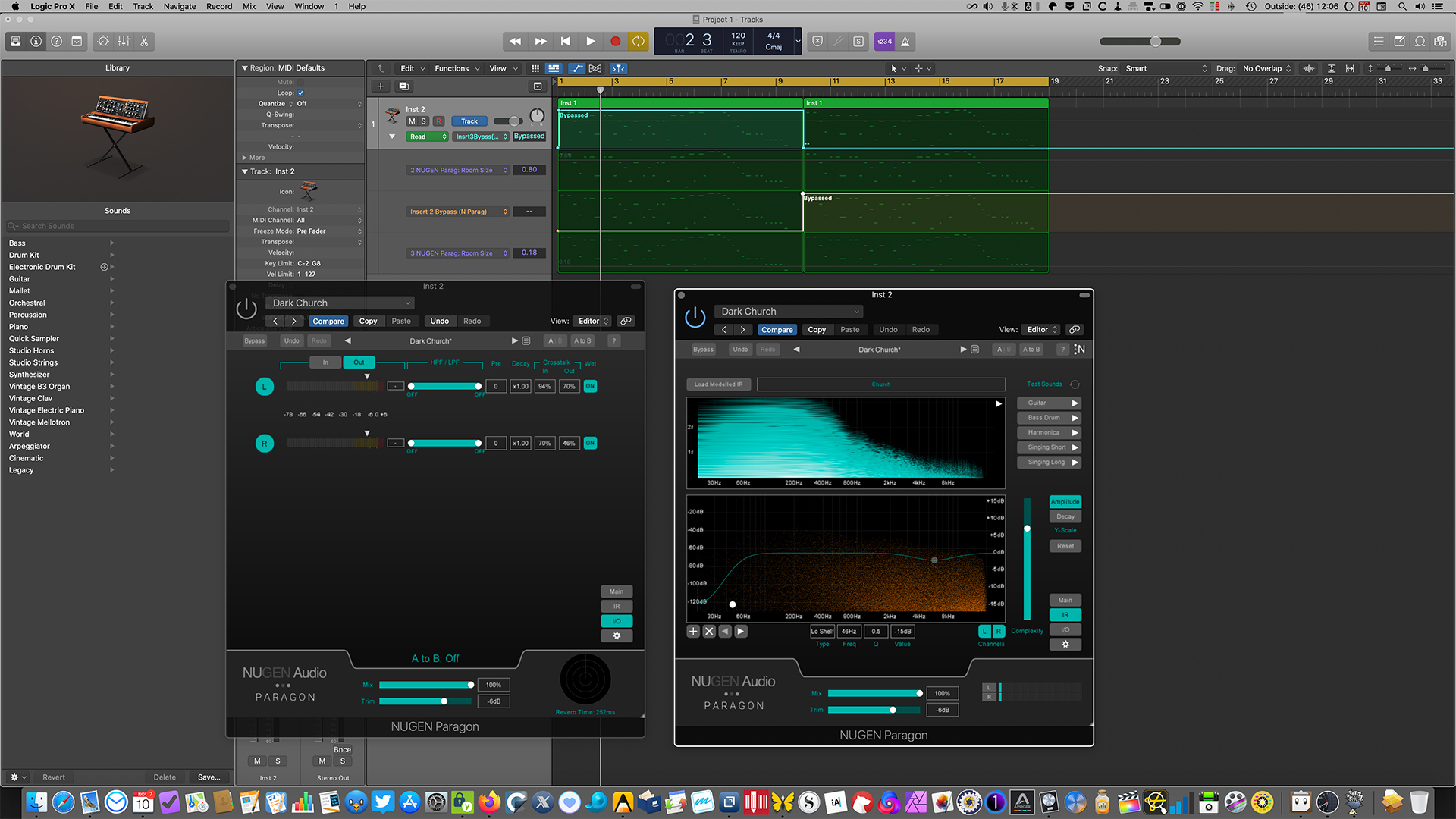Open the View menu in Tracks area
This screenshot has width=1456, height=819.
pos(503,68)
